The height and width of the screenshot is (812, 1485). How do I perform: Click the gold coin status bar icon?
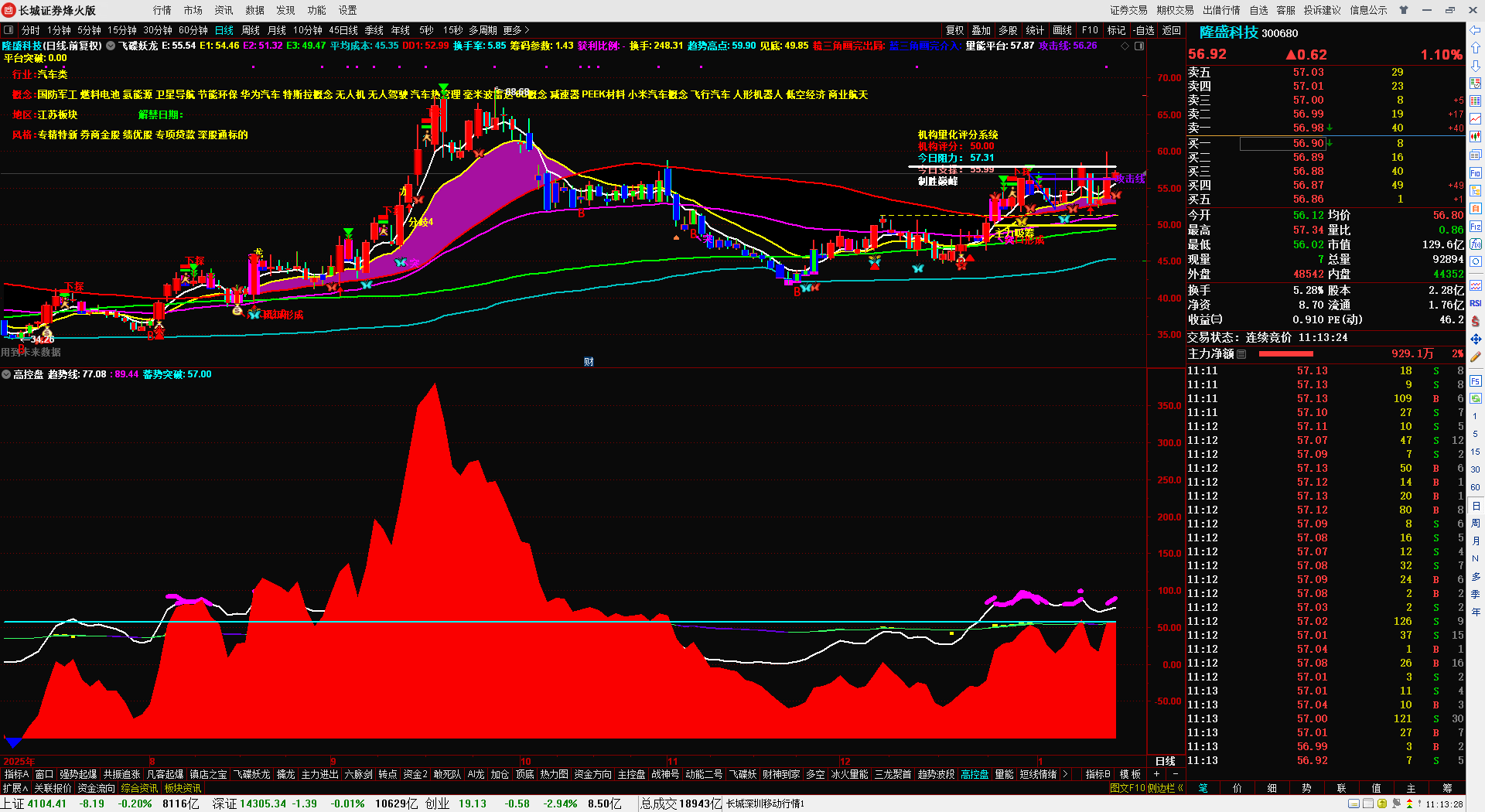[x=1382, y=803]
